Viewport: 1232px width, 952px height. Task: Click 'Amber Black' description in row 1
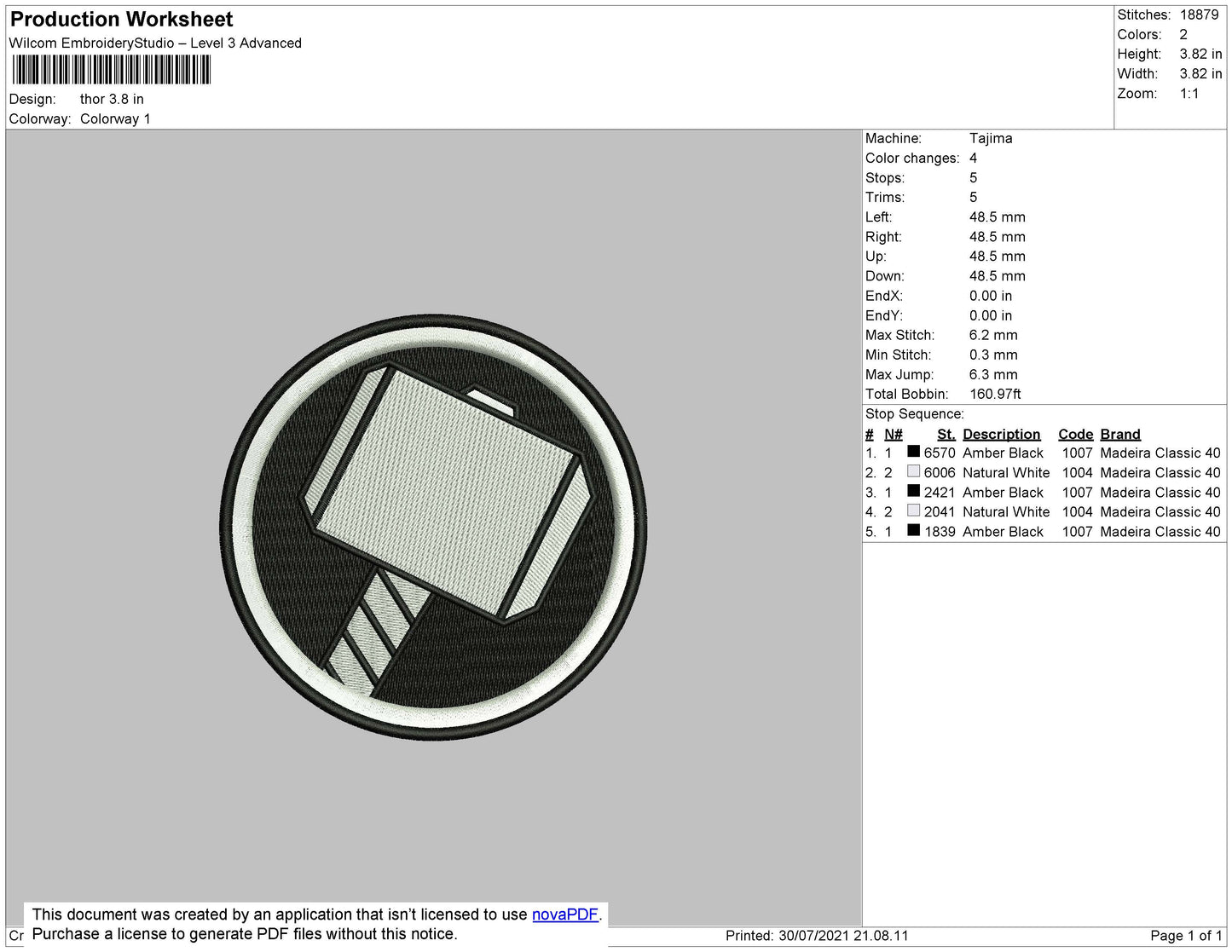[x=1003, y=453]
